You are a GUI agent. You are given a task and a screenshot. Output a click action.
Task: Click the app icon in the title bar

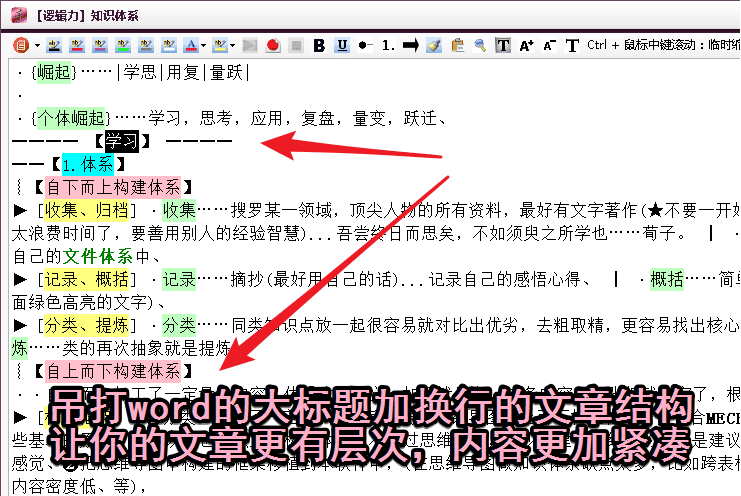pos(19,15)
